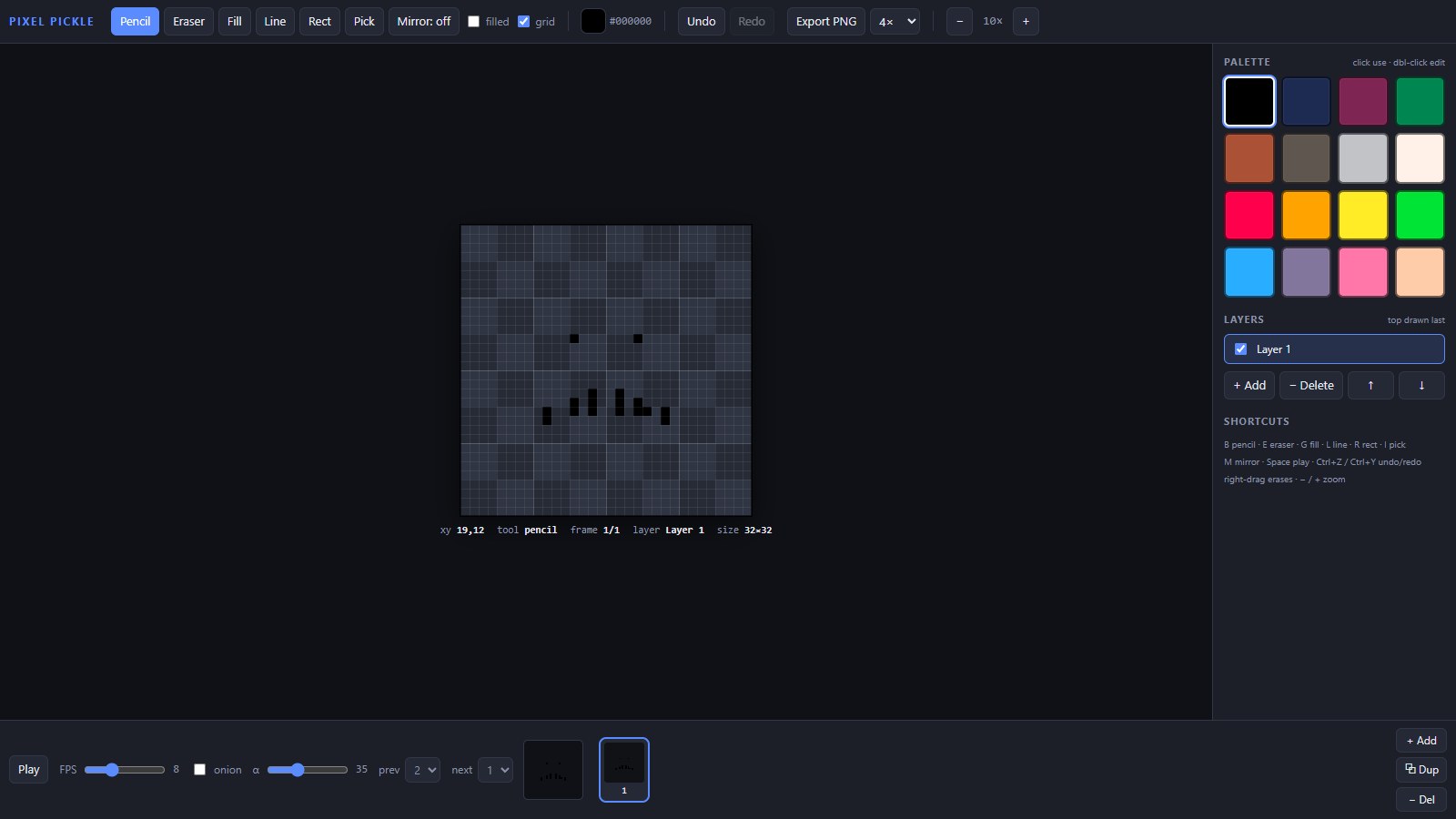Select the Fill tool
1456x819 pixels.
(235, 21)
